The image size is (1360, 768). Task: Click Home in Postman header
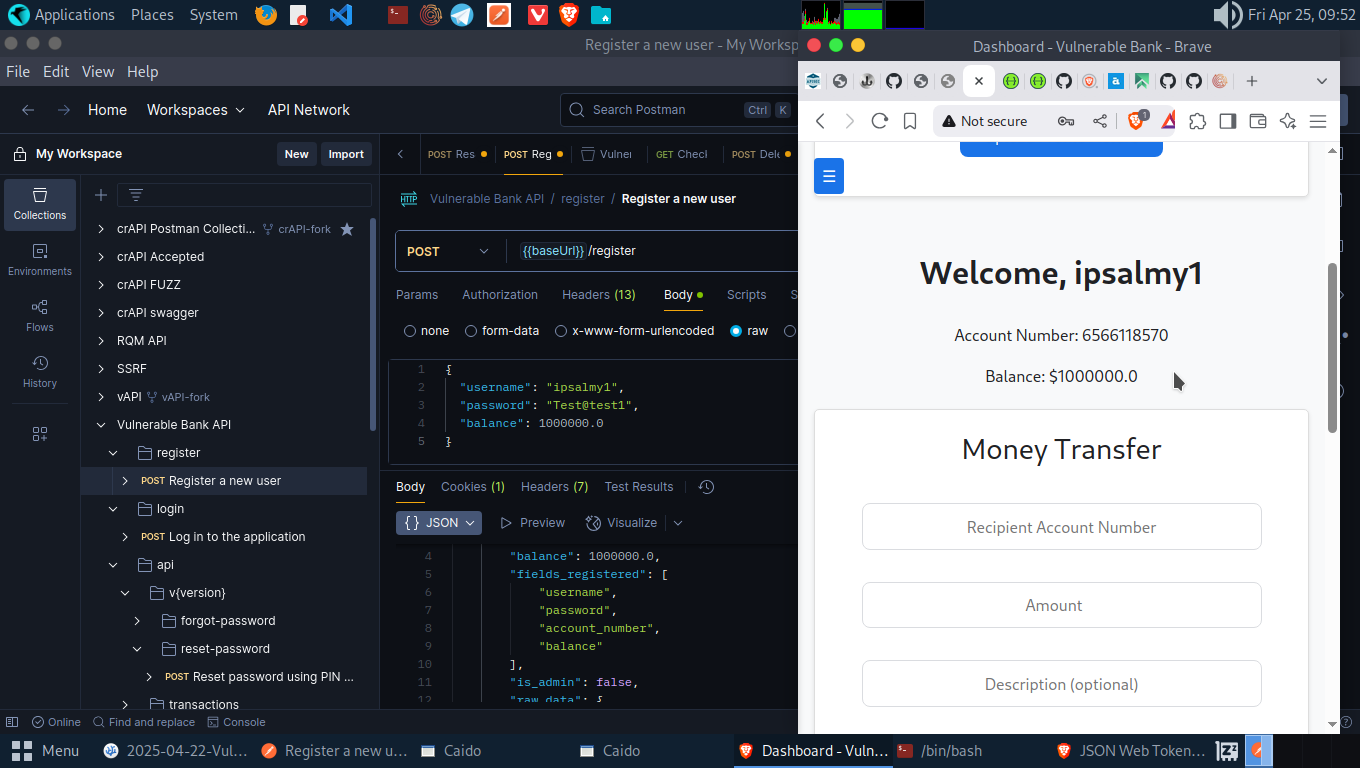(x=107, y=110)
